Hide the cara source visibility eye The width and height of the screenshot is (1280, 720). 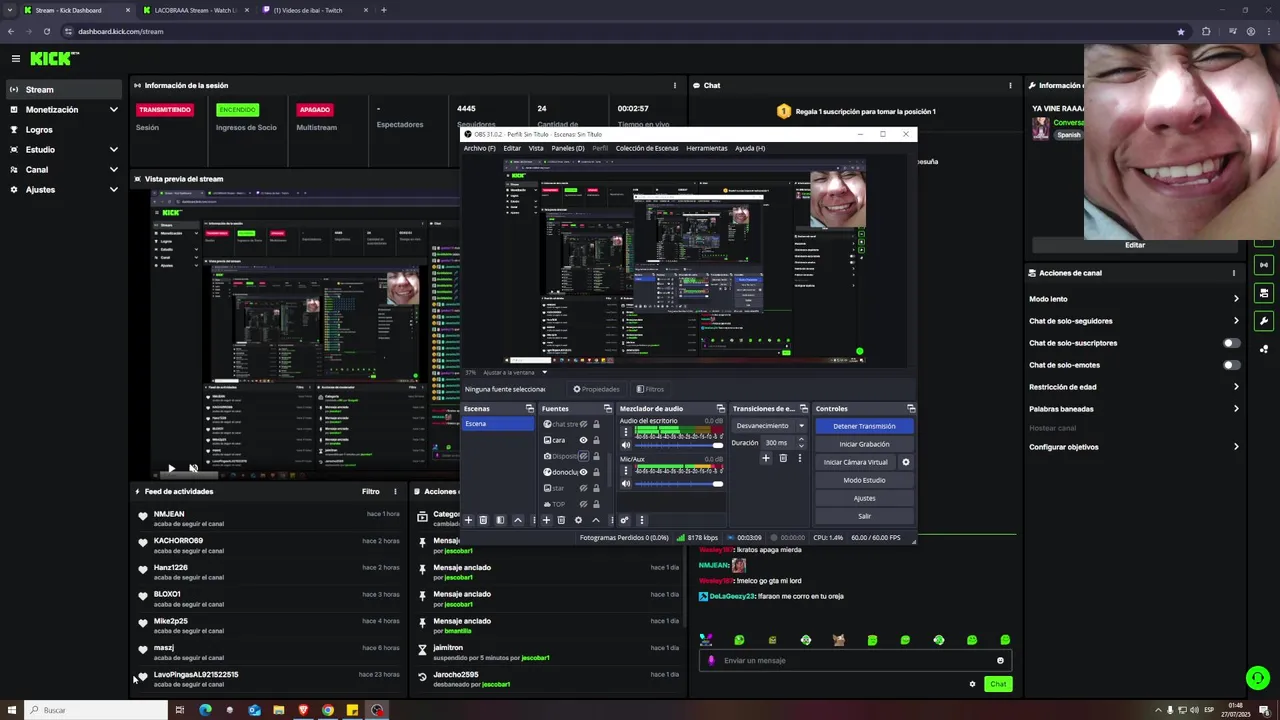(x=583, y=440)
